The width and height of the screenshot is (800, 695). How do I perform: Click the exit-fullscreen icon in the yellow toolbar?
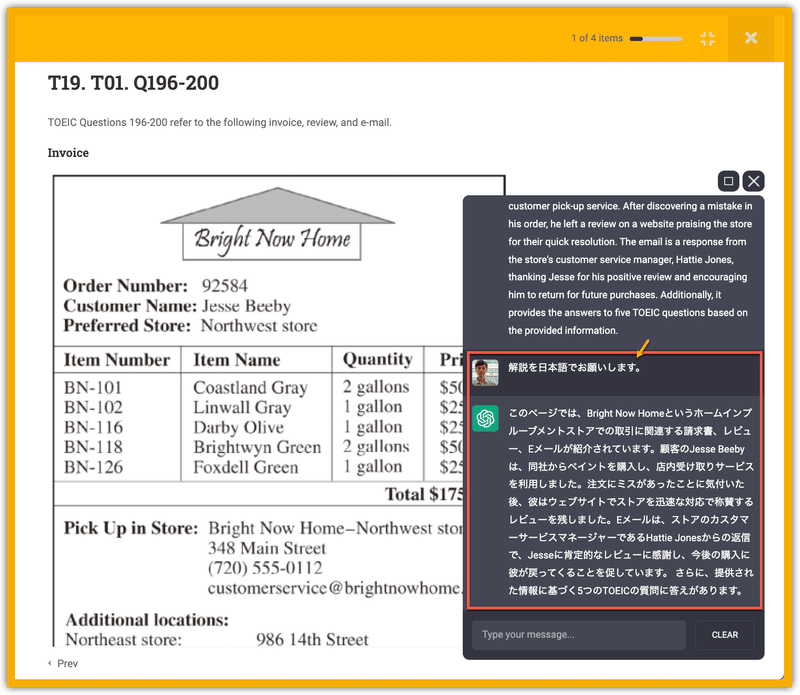click(708, 38)
